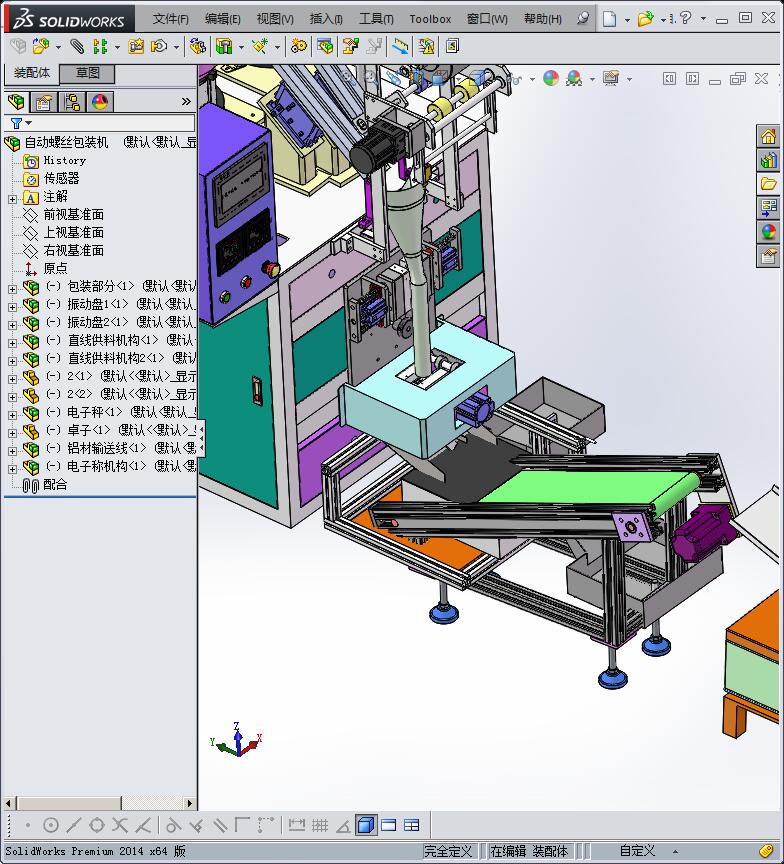Select the 前视基准面 plane in tree
The width and height of the screenshot is (784, 864).
point(73,214)
